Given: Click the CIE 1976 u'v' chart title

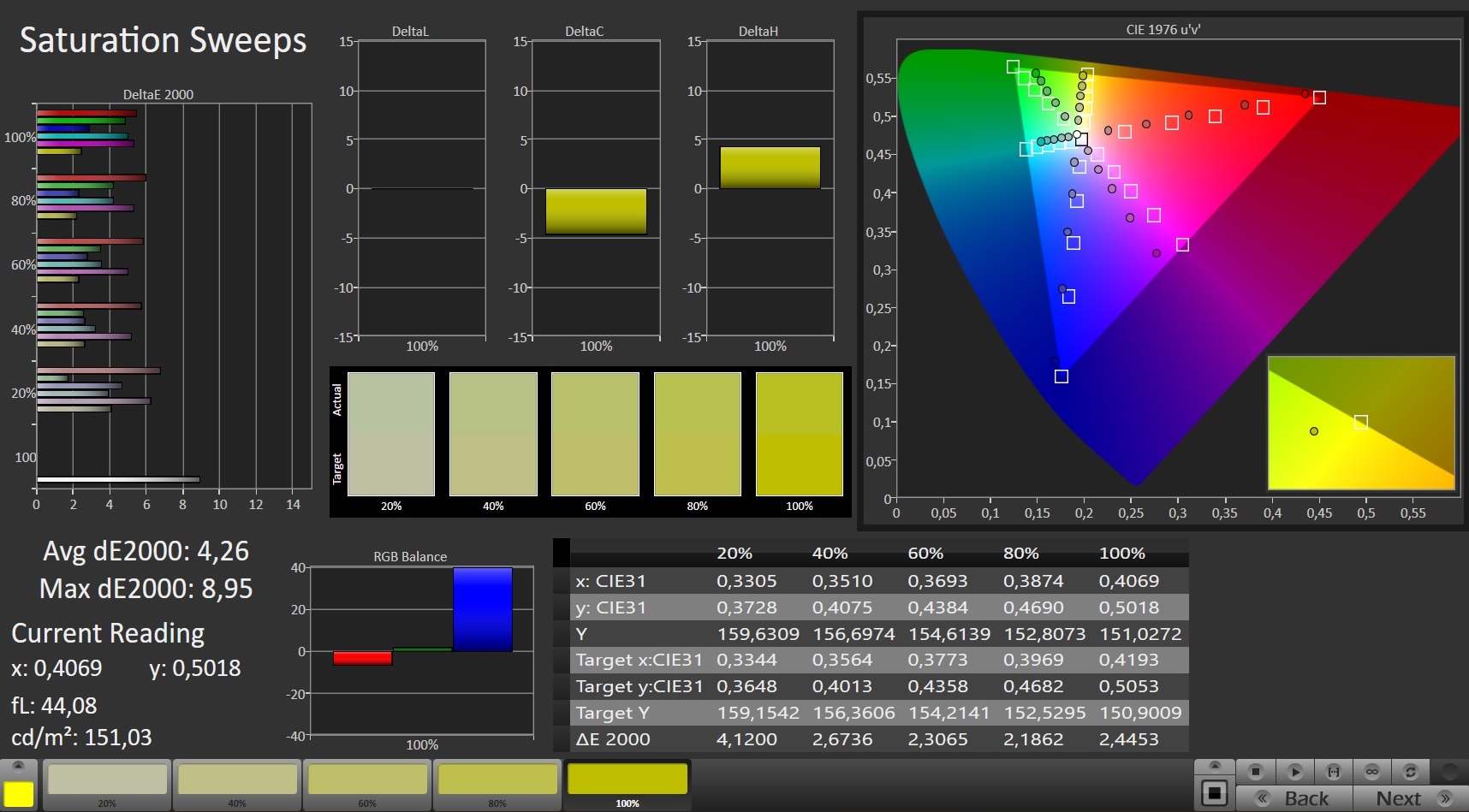Looking at the screenshot, I should click(x=1163, y=29).
